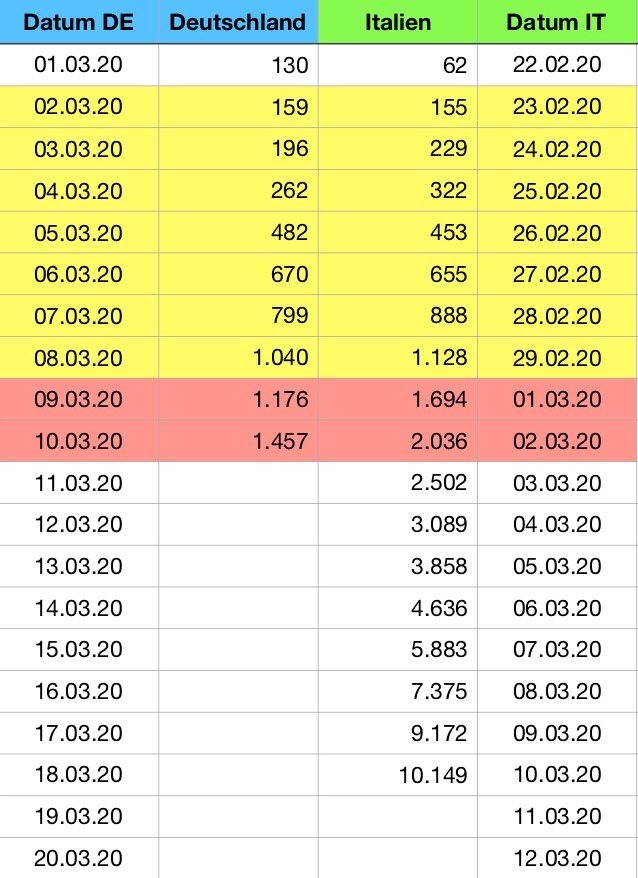Click the cell containing 130
The image size is (638, 878).
point(238,65)
